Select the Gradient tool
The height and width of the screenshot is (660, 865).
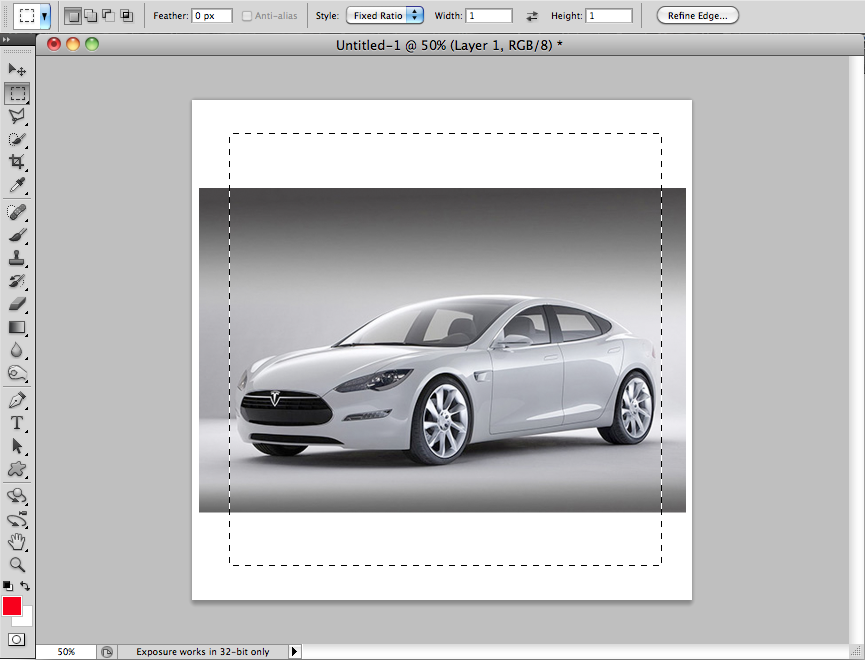click(x=17, y=327)
